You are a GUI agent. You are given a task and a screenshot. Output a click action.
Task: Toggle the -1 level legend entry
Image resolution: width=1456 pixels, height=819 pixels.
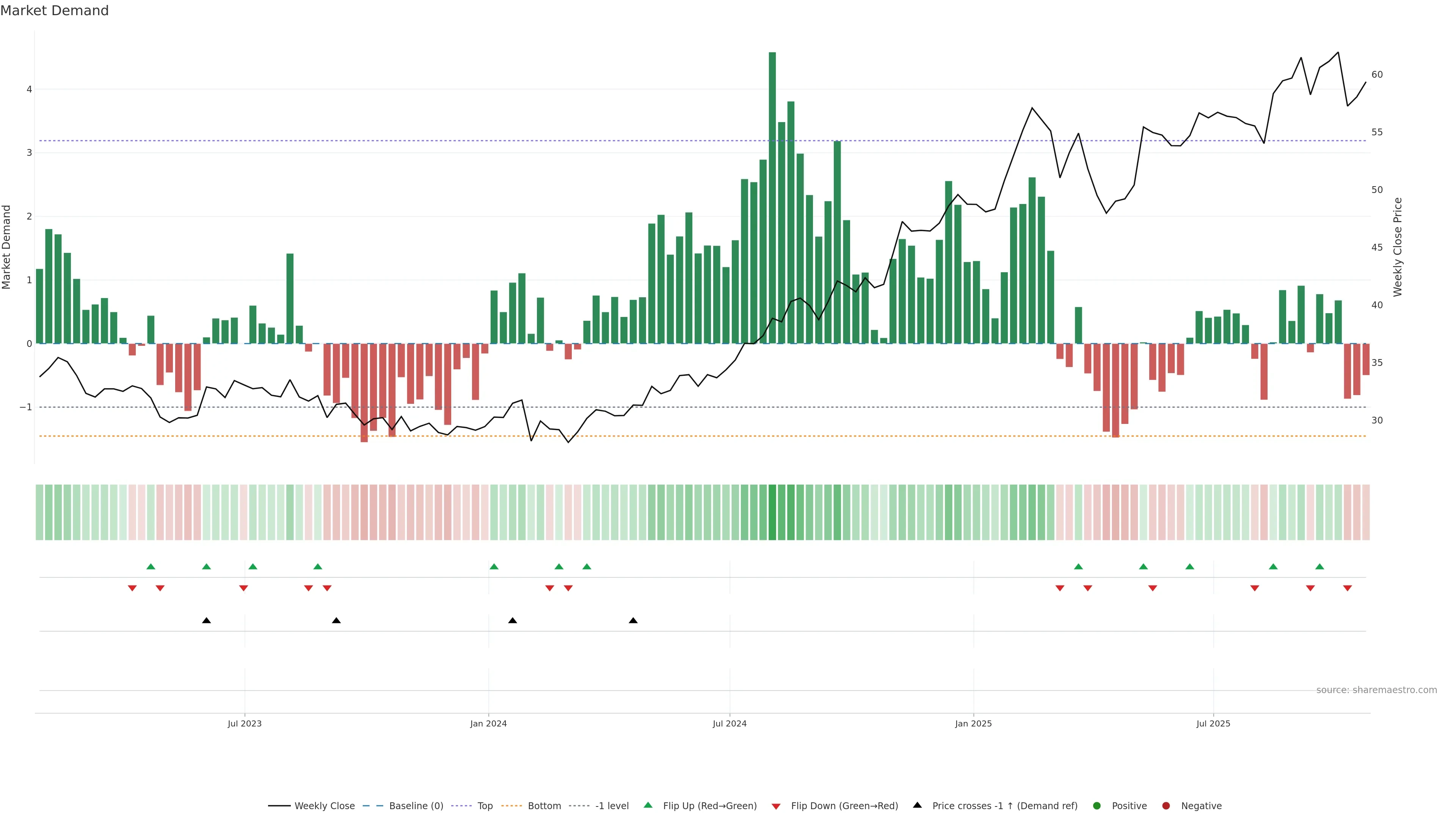(x=612, y=805)
